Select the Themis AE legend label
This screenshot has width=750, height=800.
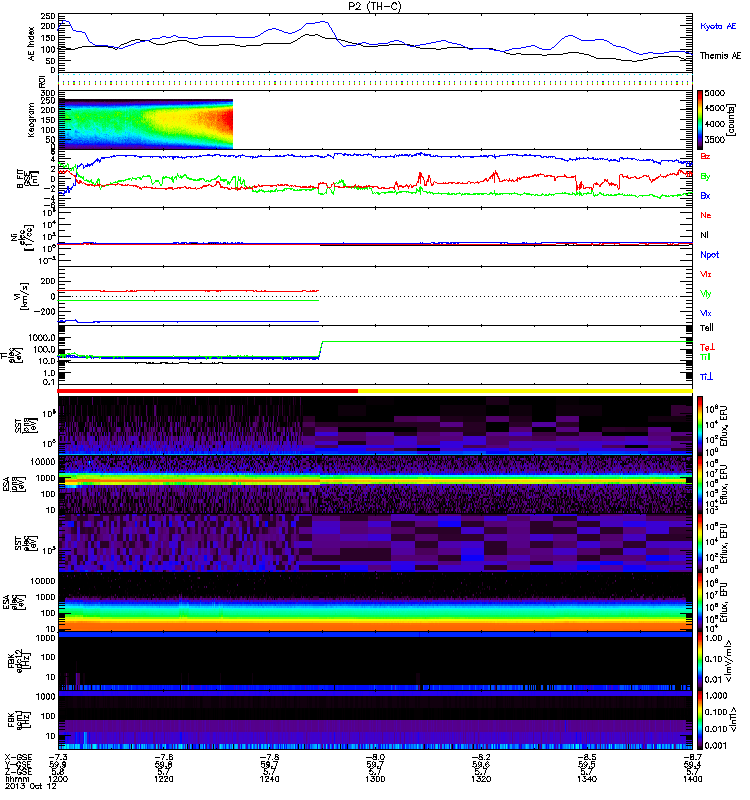click(x=720, y=56)
